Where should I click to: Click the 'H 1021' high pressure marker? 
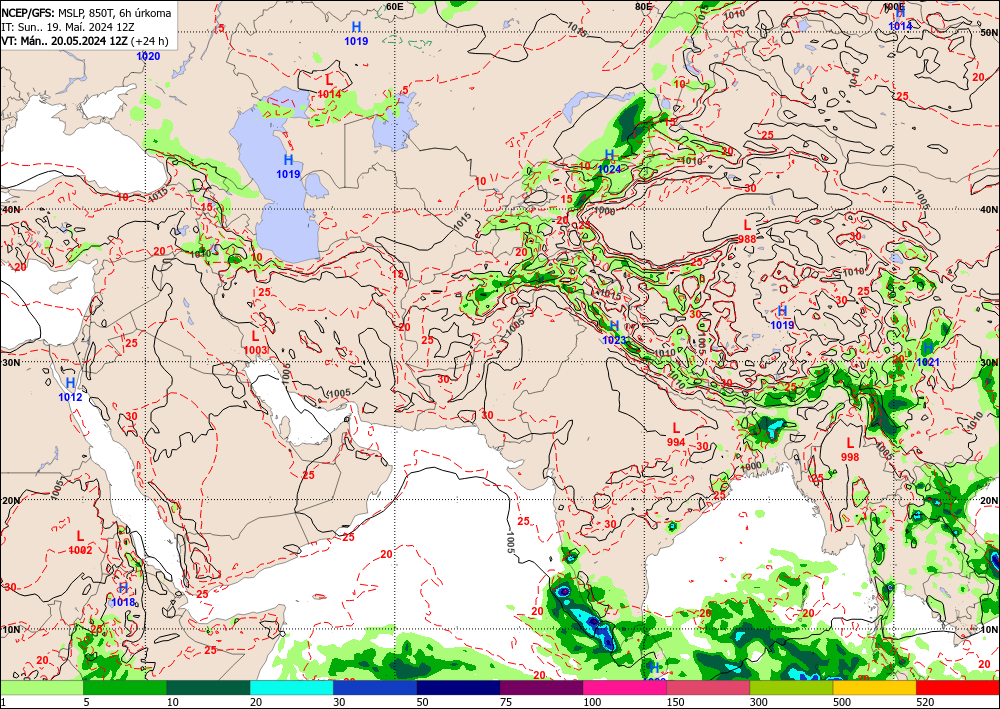tap(928, 354)
